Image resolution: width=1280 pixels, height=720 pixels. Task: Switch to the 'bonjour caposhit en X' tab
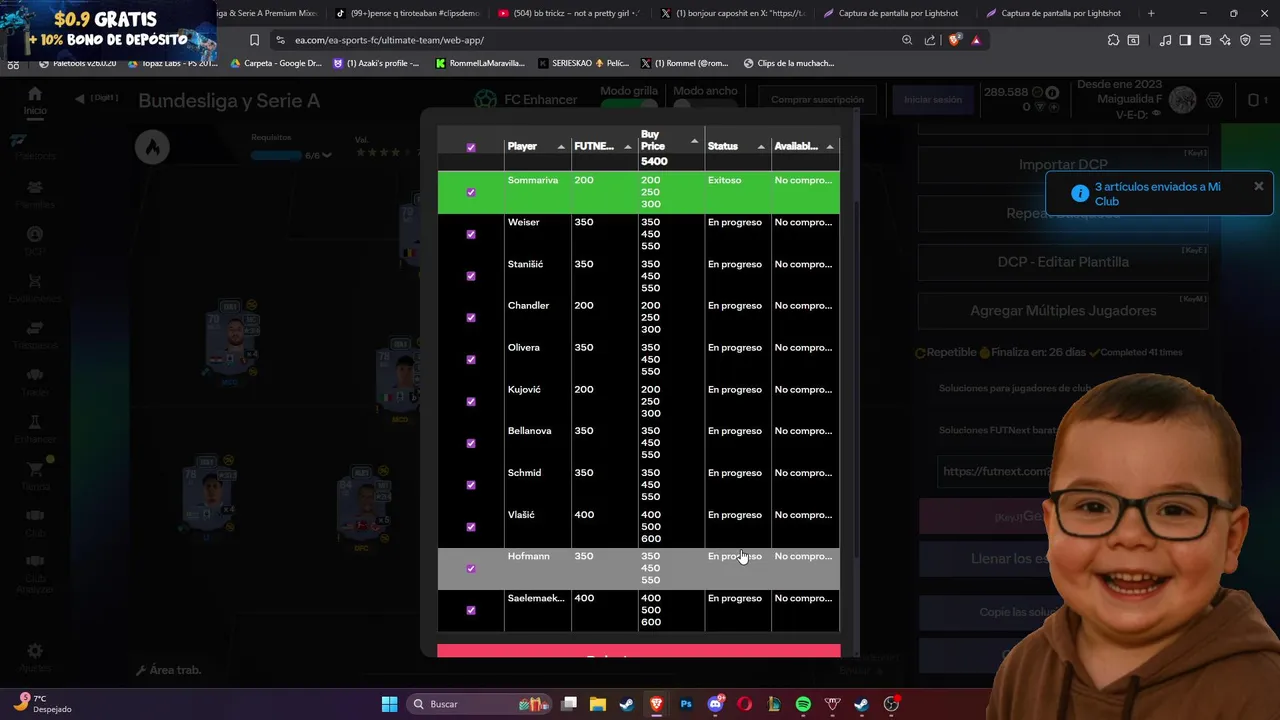(x=732, y=13)
